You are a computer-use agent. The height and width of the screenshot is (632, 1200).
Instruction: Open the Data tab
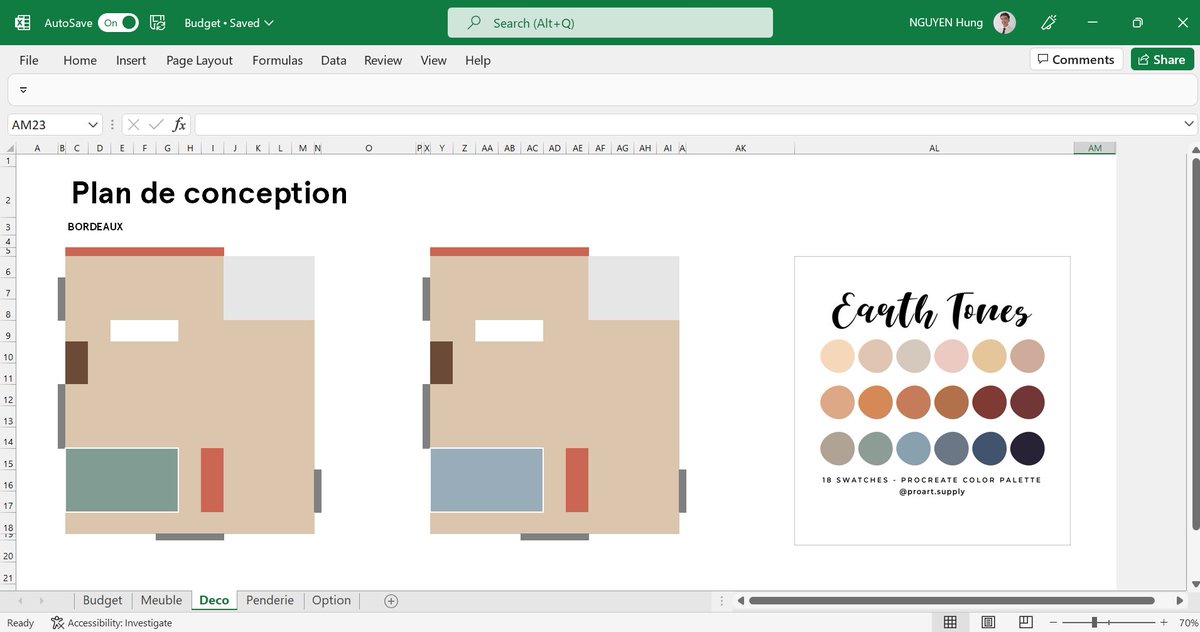tap(334, 60)
